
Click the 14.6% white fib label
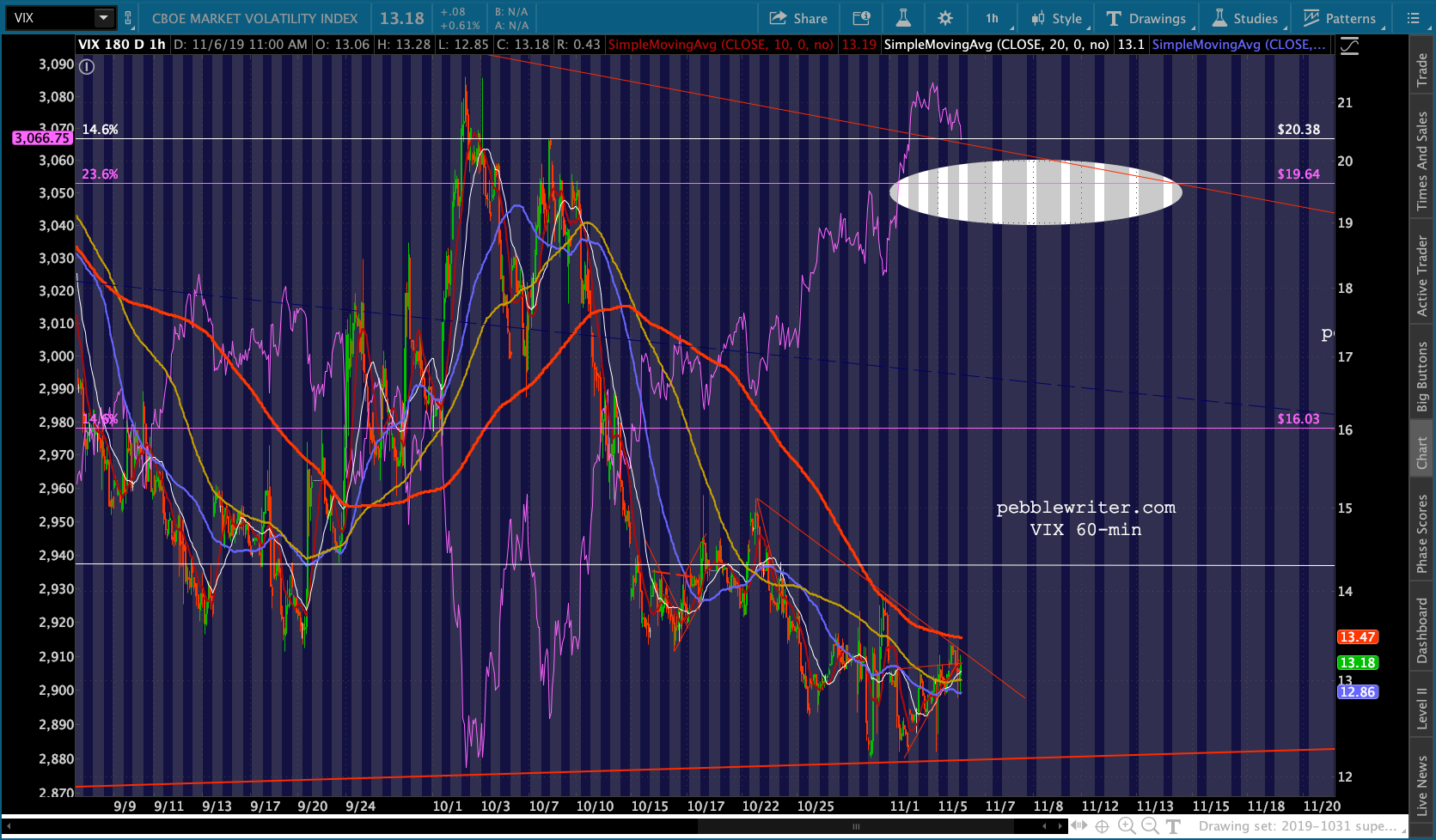point(100,130)
